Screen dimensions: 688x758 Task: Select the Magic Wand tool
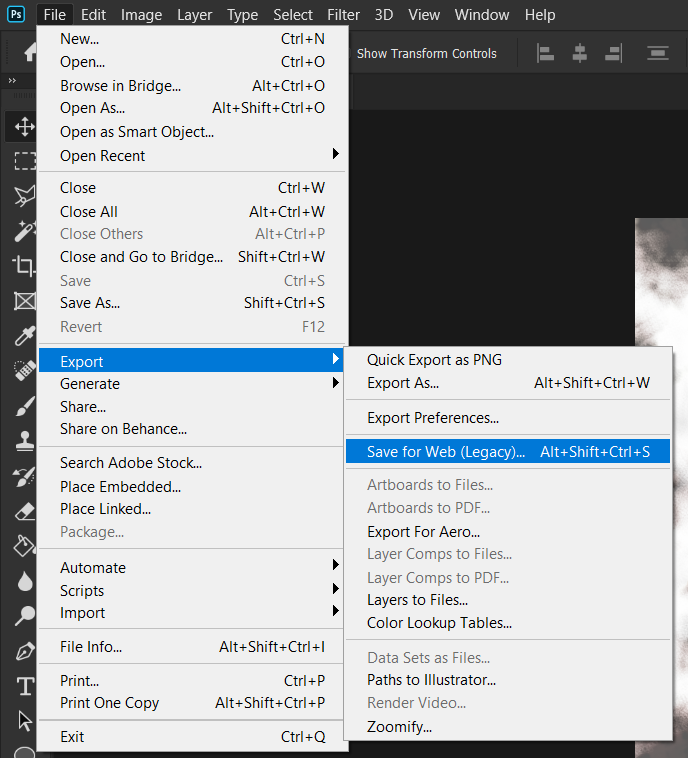(x=24, y=231)
